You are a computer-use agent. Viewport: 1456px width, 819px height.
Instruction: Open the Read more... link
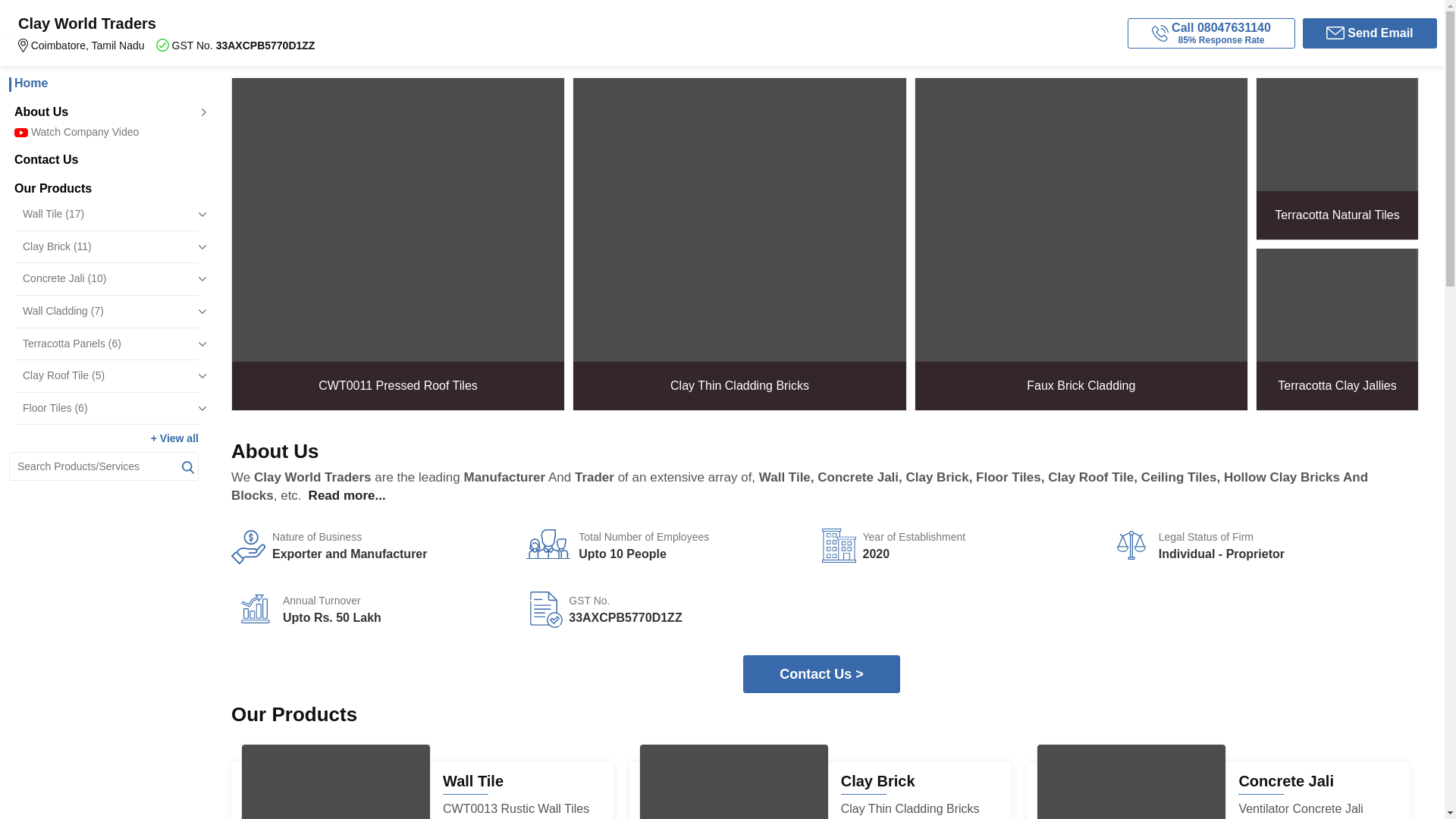click(347, 496)
